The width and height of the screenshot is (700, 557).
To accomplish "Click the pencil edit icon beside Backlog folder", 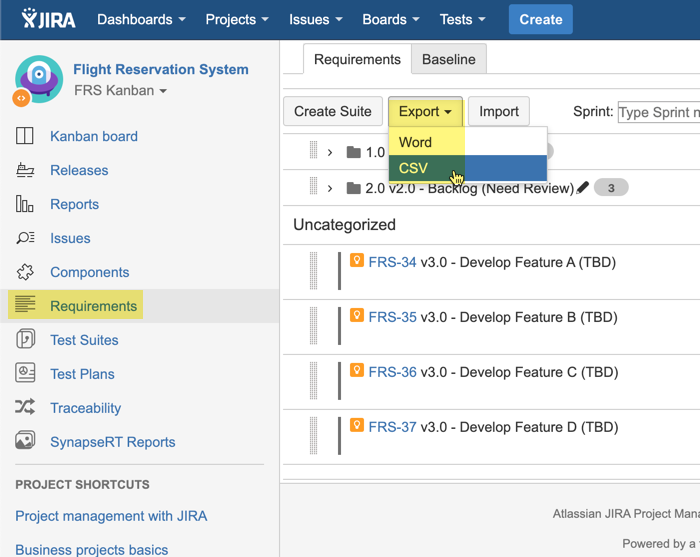I will click(583, 188).
